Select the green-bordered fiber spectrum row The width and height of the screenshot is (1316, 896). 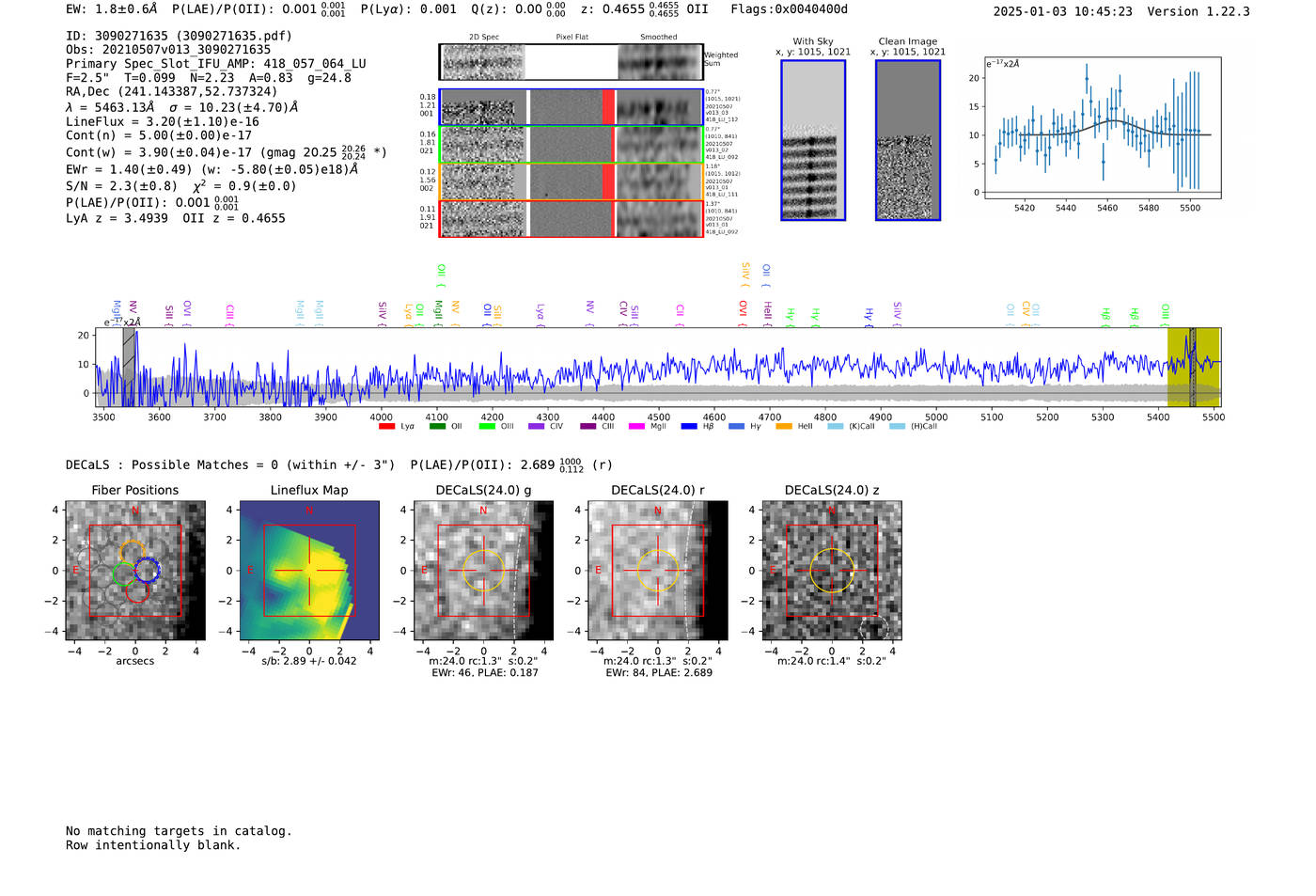pos(572,144)
